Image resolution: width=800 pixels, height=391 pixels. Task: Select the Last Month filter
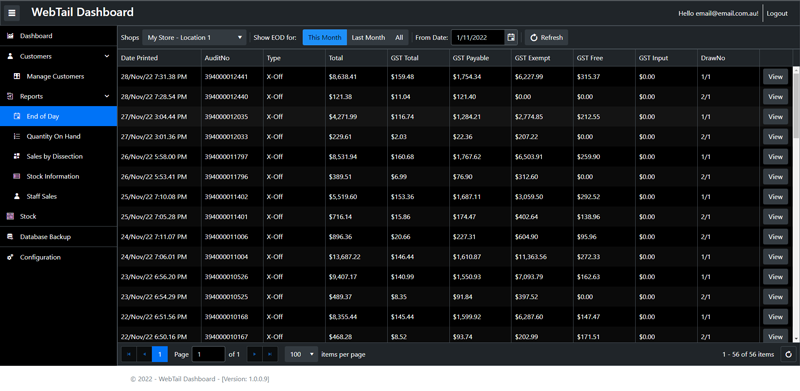pyautogui.click(x=368, y=37)
